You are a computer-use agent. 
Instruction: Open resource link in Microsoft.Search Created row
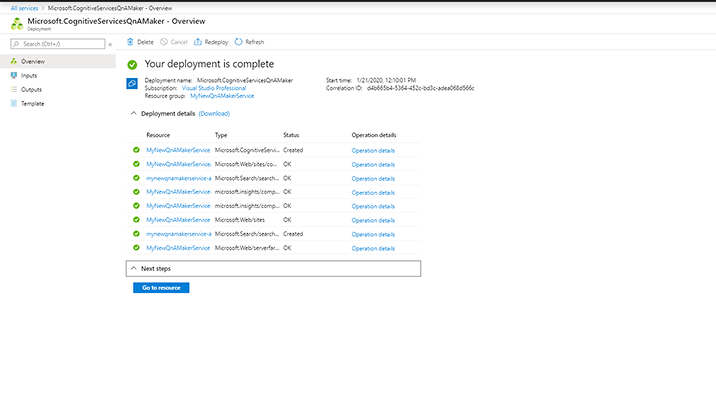[x=179, y=234]
